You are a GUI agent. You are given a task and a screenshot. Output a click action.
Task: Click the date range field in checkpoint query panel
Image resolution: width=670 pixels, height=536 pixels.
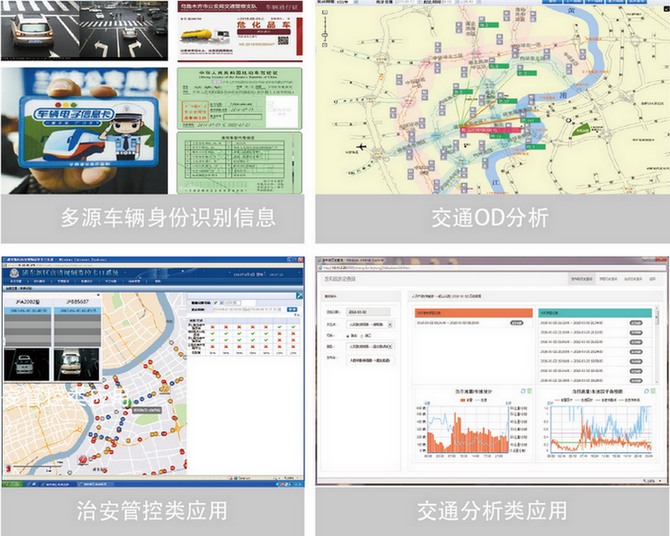click(x=248, y=309)
